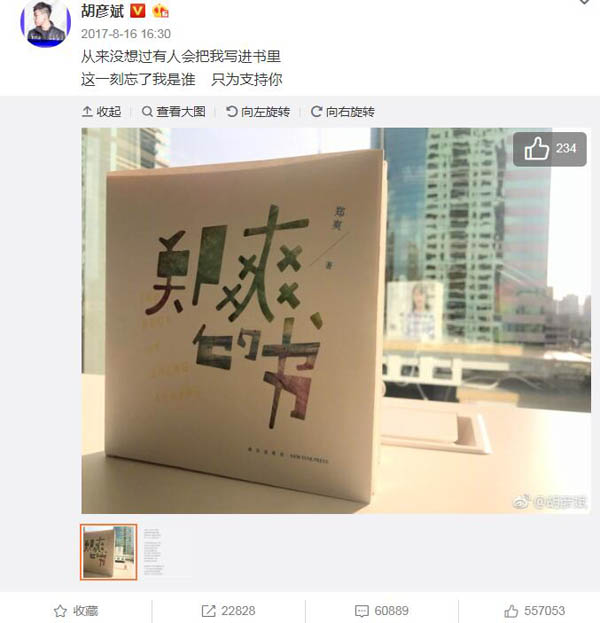Viewport: 600px width, 623px height.
Task: Select the first book cover thumbnail
Action: (108, 552)
